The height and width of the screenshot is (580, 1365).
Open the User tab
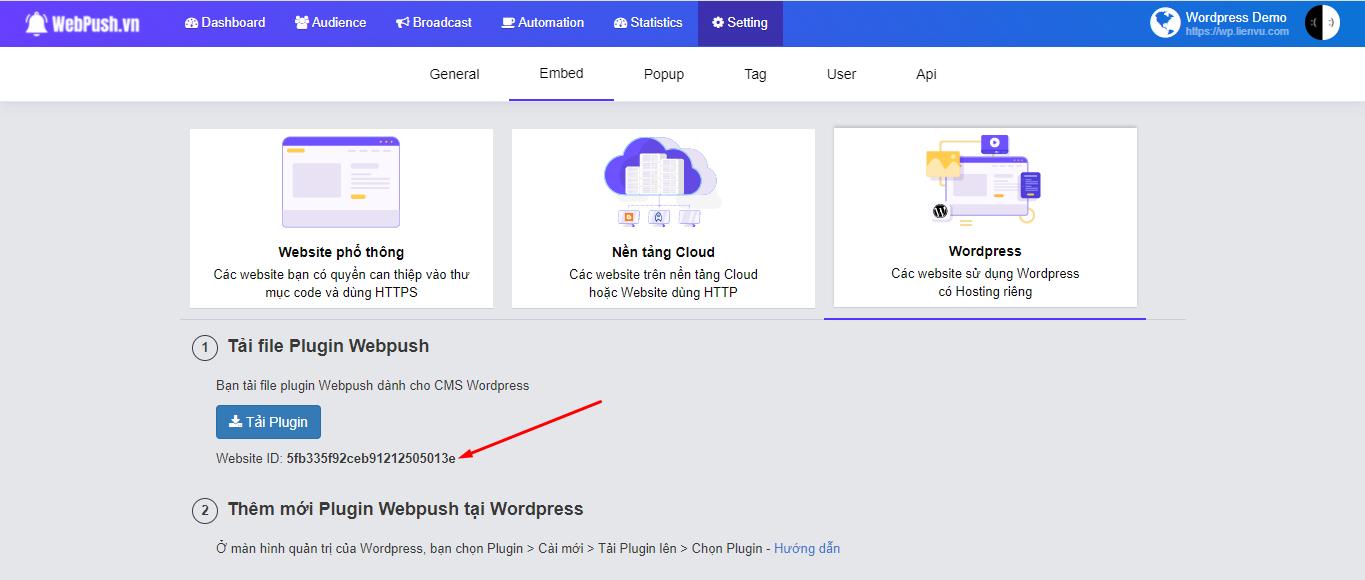[841, 74]
